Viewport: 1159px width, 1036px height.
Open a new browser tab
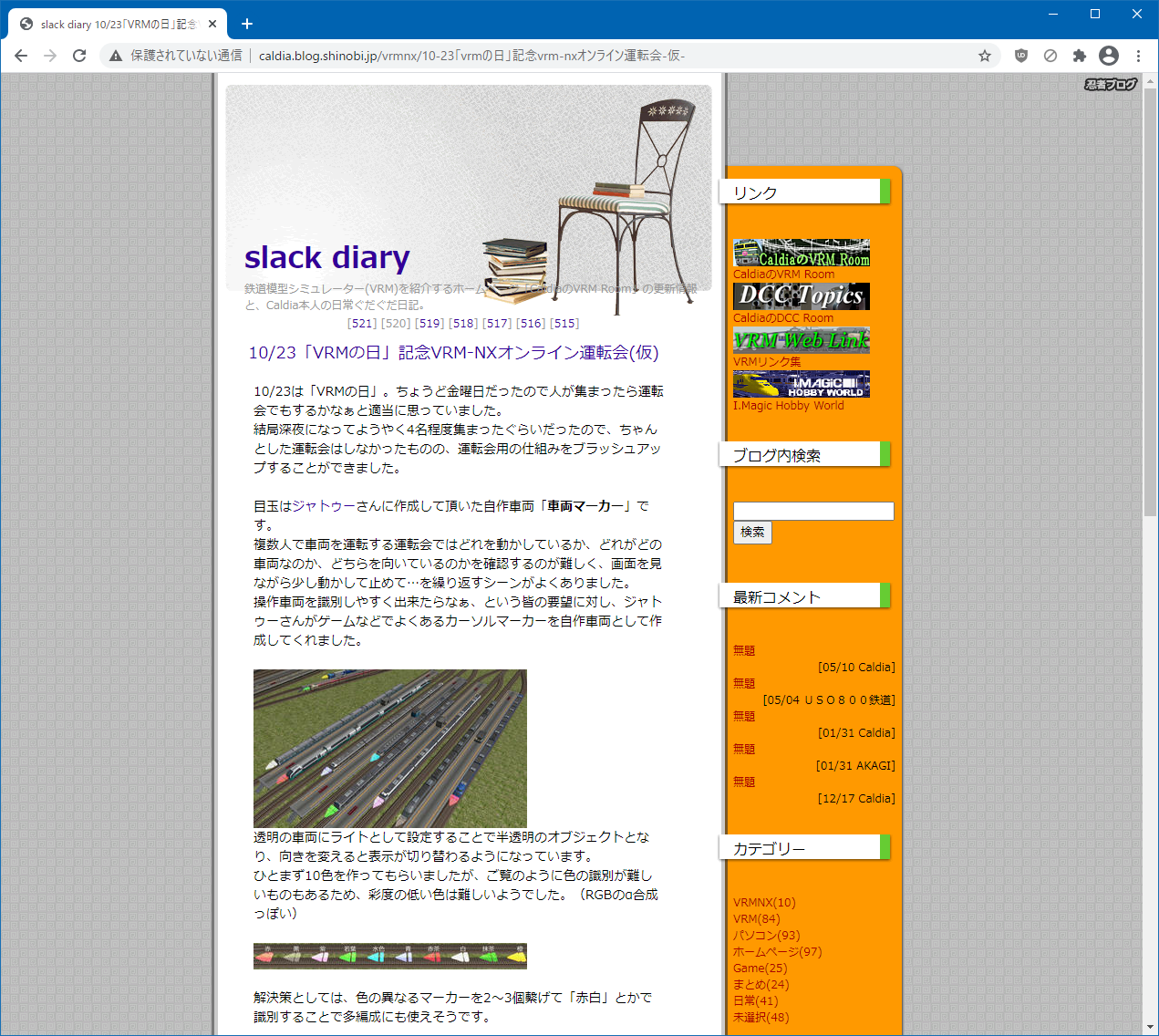(x=247, y=24)
